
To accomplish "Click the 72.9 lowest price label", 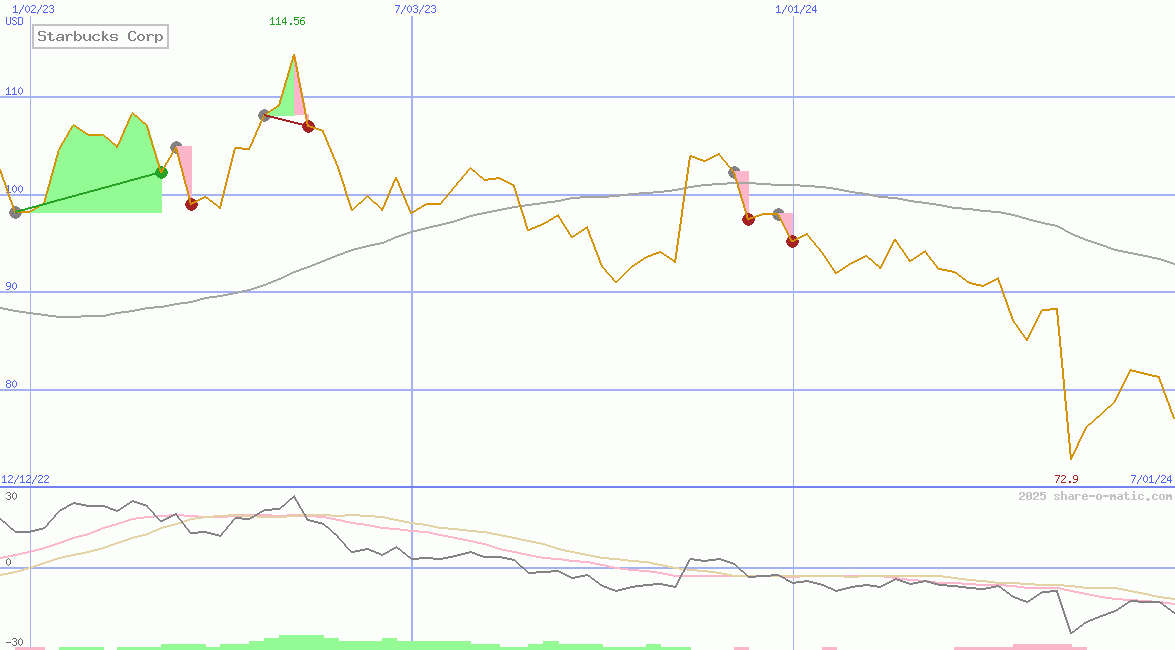I will pyautogui.click(x=1066, y=480).
